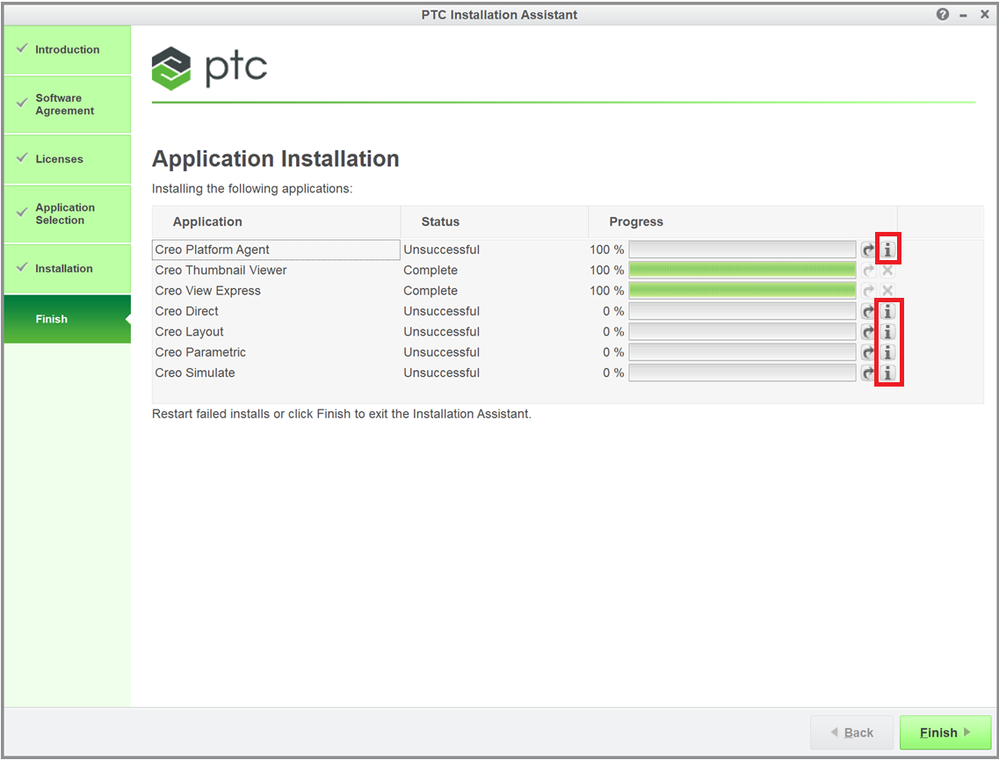Click 0 % value for Creo Simulate
This screenshot has width=999, height=760.
614,373
